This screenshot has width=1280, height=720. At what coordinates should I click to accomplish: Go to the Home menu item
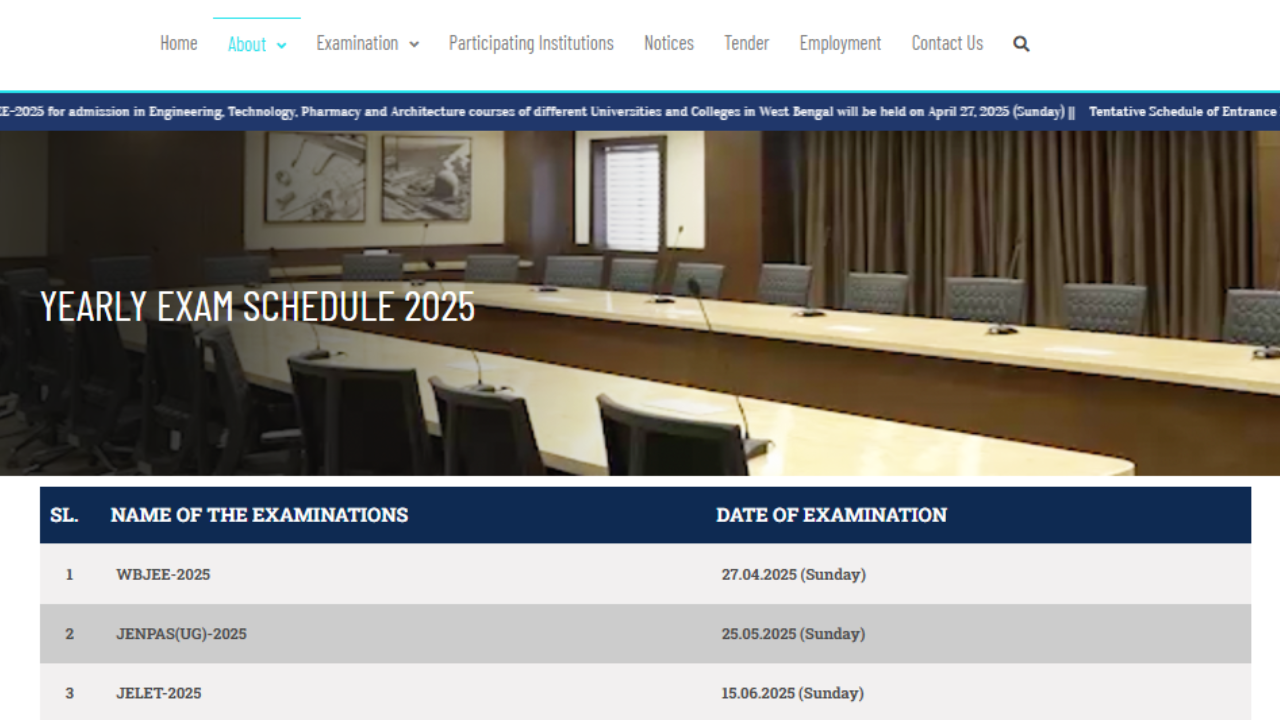179,43
